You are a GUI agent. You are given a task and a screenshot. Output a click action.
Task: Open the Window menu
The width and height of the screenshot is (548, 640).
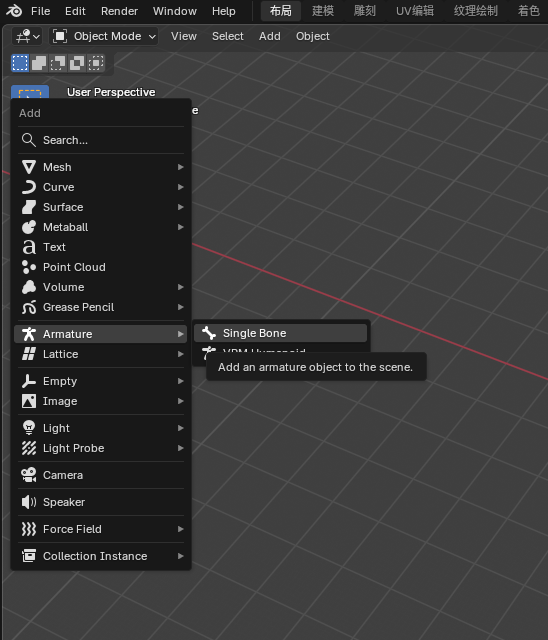175,11
